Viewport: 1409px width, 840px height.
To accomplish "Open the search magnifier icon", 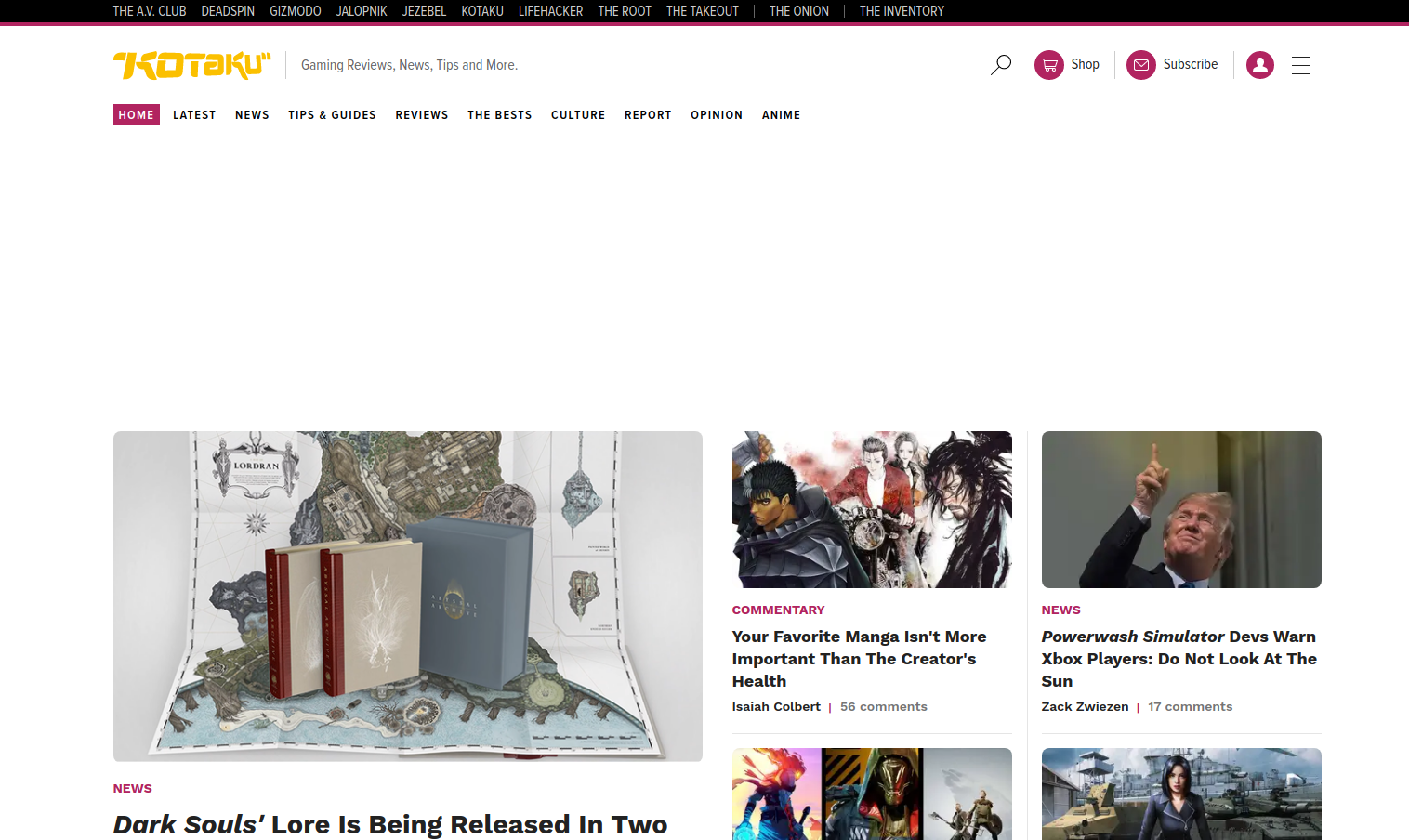I will pyautogui.click(x=1001, y=65).
